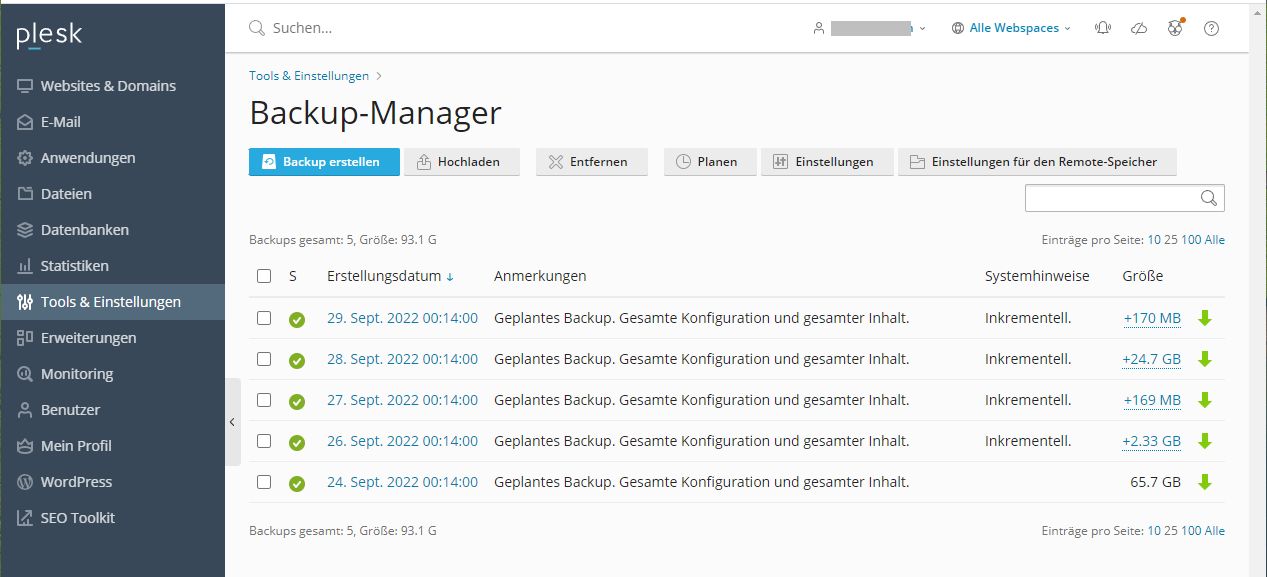Download the 29. Sept. 2022 backup via green arrow

coord(1205,318)
